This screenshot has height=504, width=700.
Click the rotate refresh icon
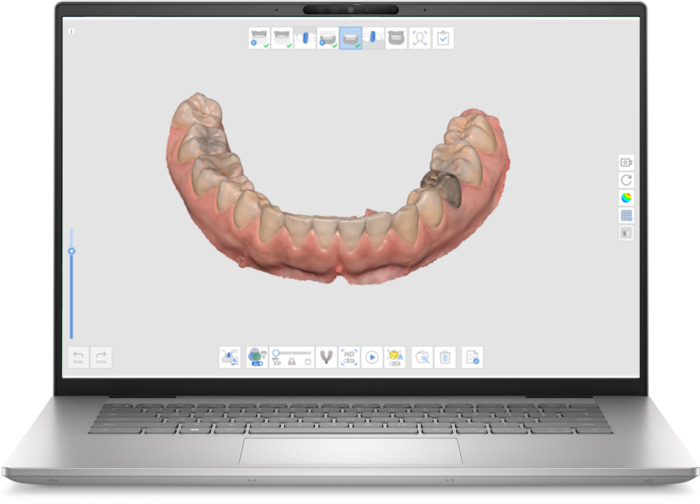pyautogui.click(x=627, y=179)
